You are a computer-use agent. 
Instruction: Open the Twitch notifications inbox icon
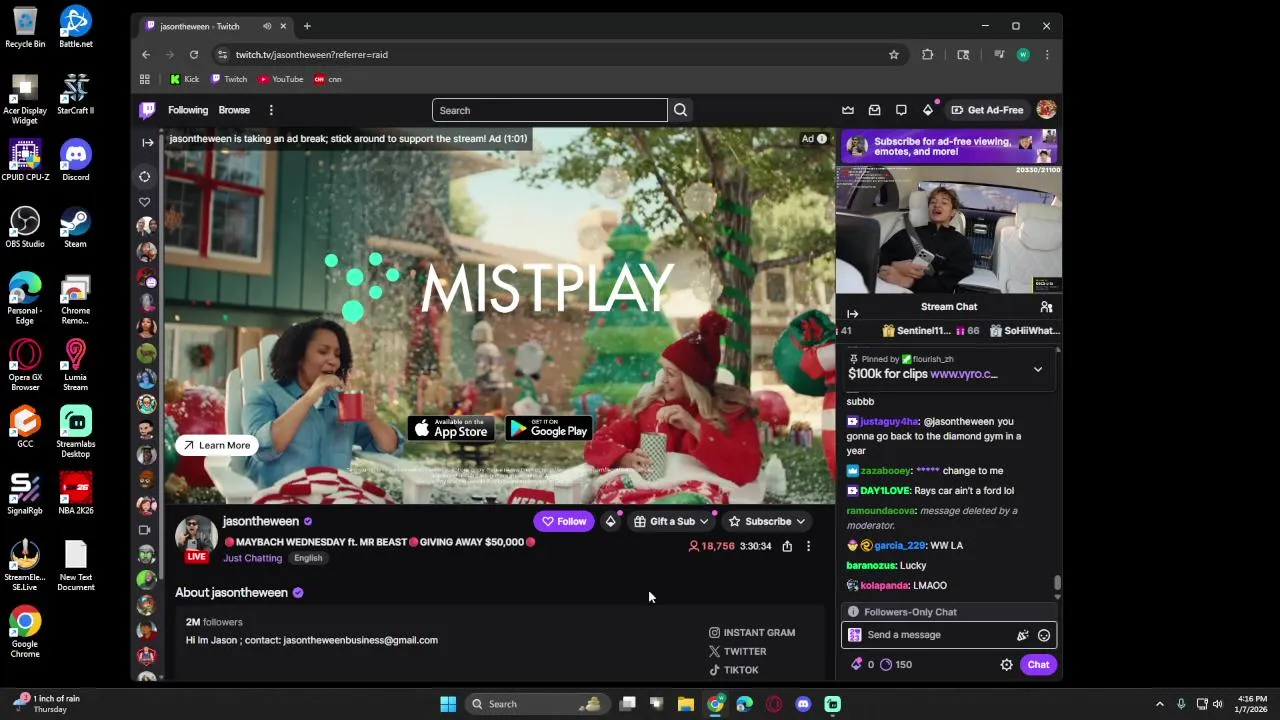[x=875, y=110]
